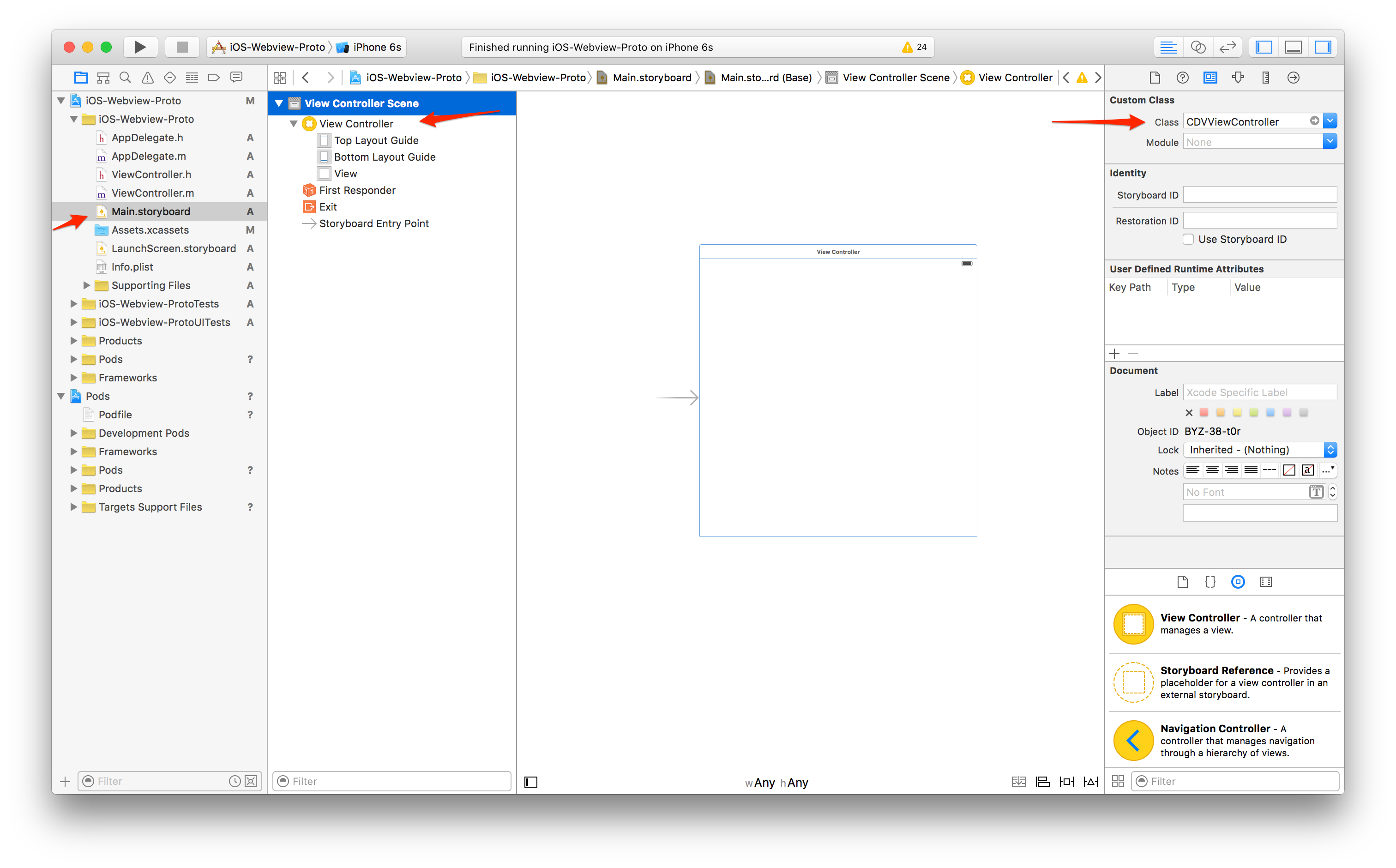Pick the red label color swatch
The width and height of the screenshot is (1396, 868).
(1204, 412)
